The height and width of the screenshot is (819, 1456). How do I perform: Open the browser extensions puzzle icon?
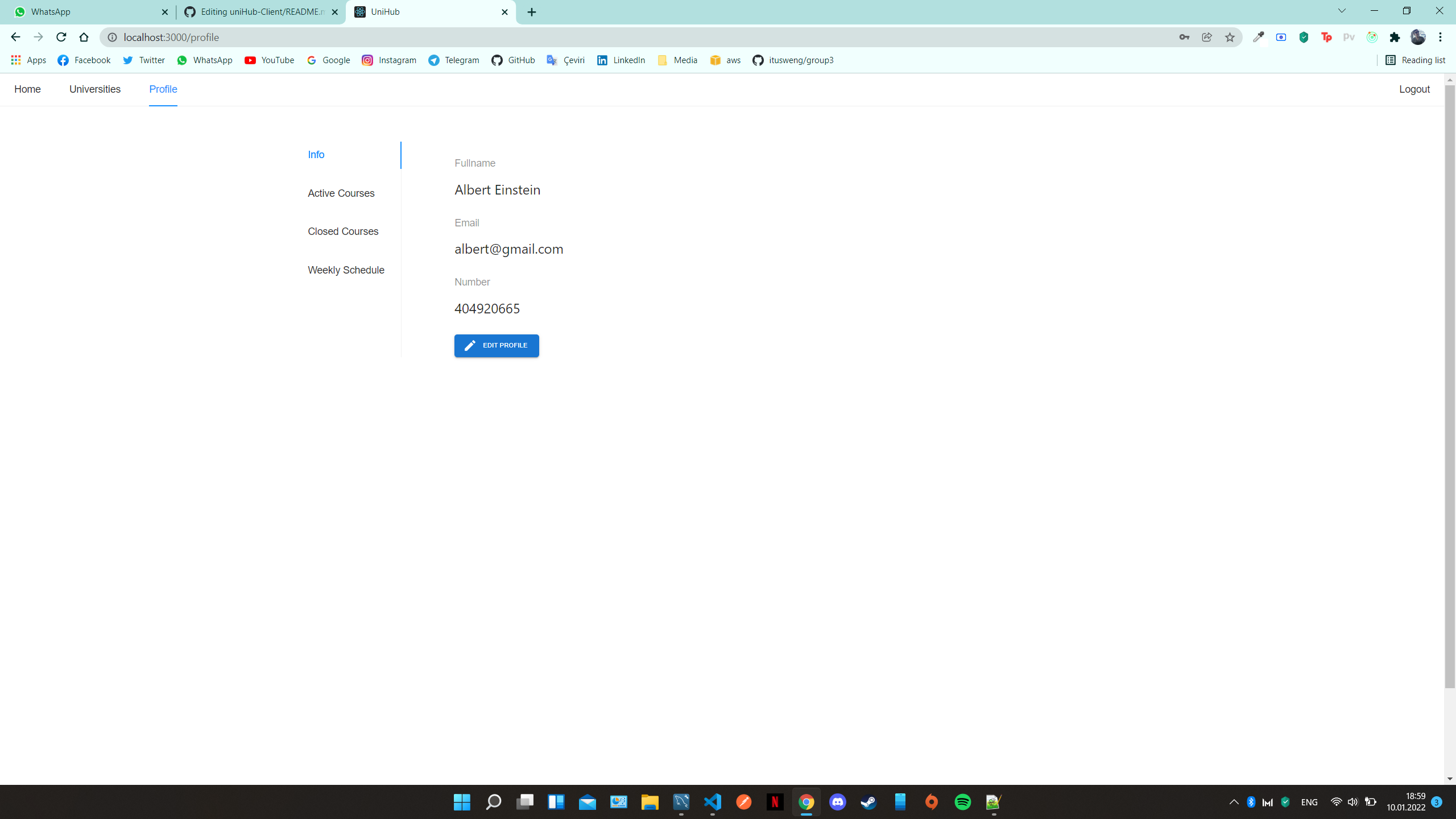pos(1394,37)
